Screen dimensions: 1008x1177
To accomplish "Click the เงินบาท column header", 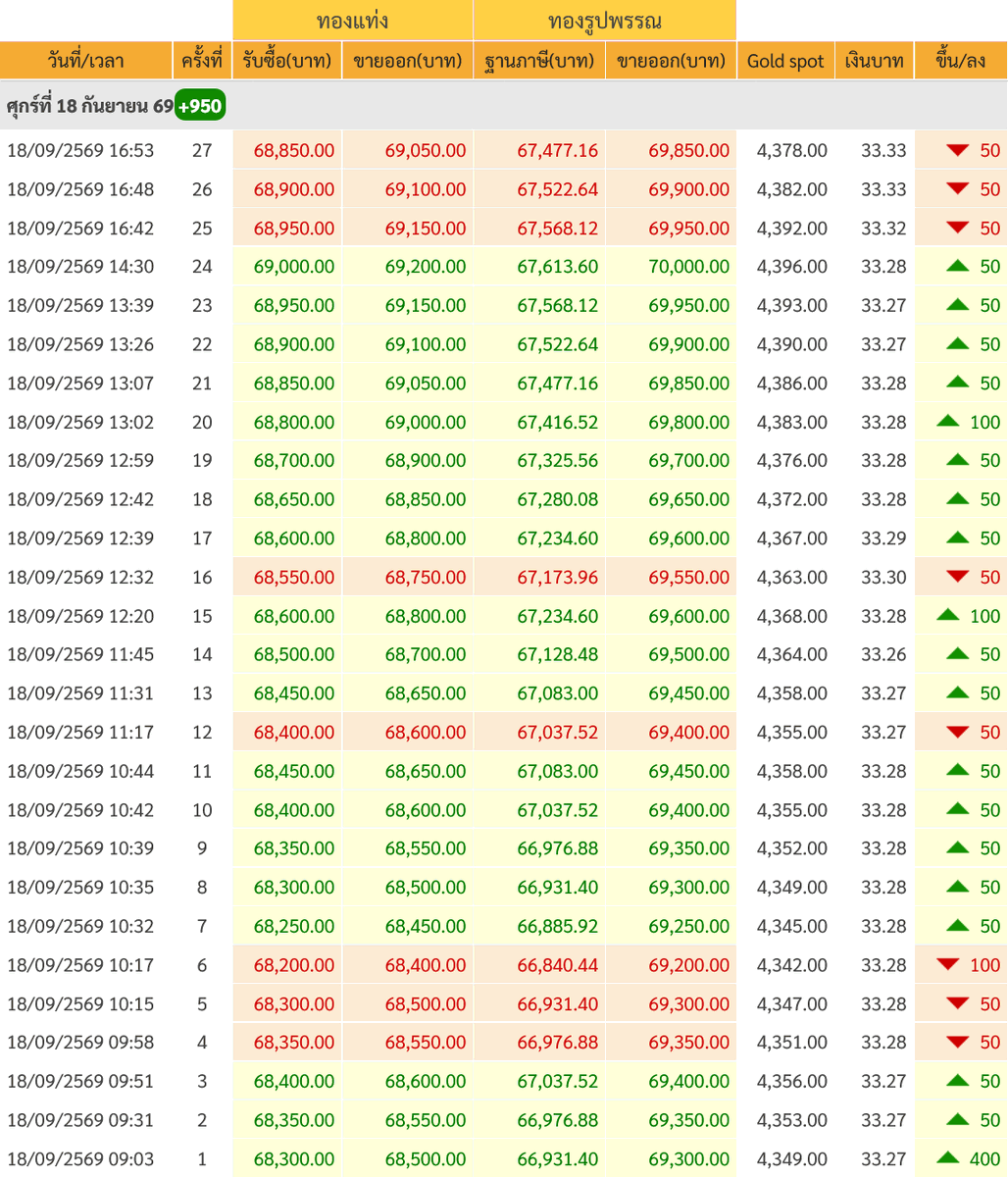I will 875,61.
